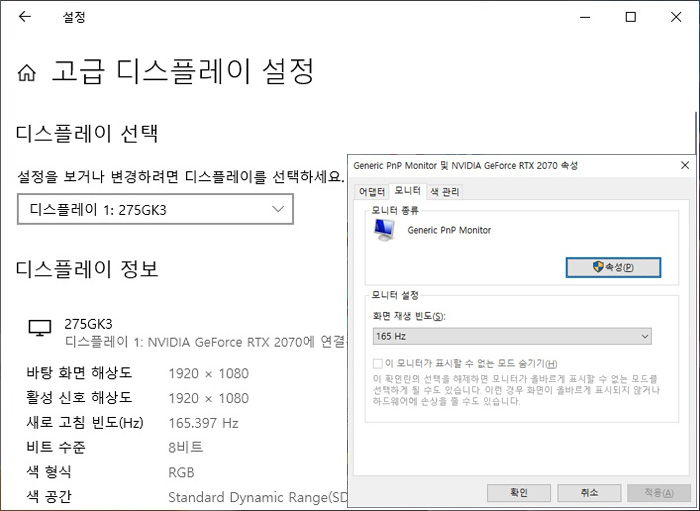The width and height of the screenshot is (700, 511).
Task: Close the 설정 window
Action: (x=677, y=17)
